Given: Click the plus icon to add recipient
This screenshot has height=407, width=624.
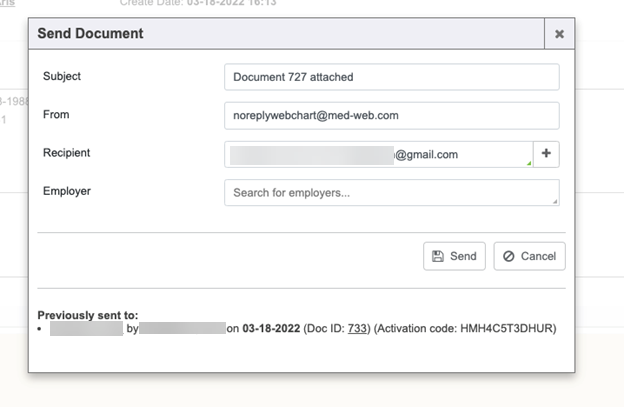Looking at the screenshot, I should click(x=546, y=154).
